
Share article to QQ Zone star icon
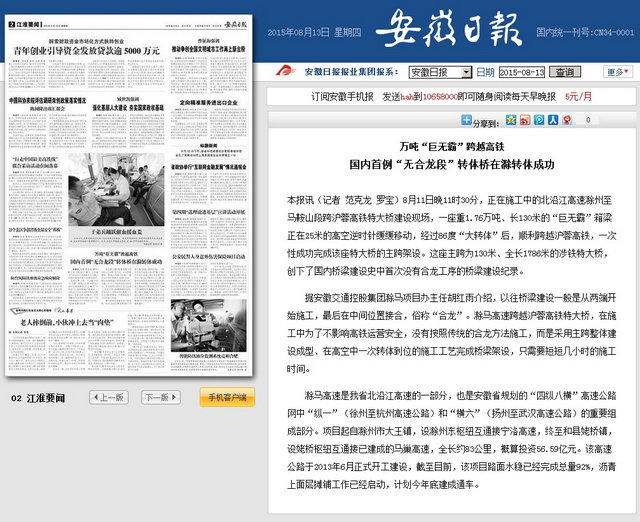(512, 123)
